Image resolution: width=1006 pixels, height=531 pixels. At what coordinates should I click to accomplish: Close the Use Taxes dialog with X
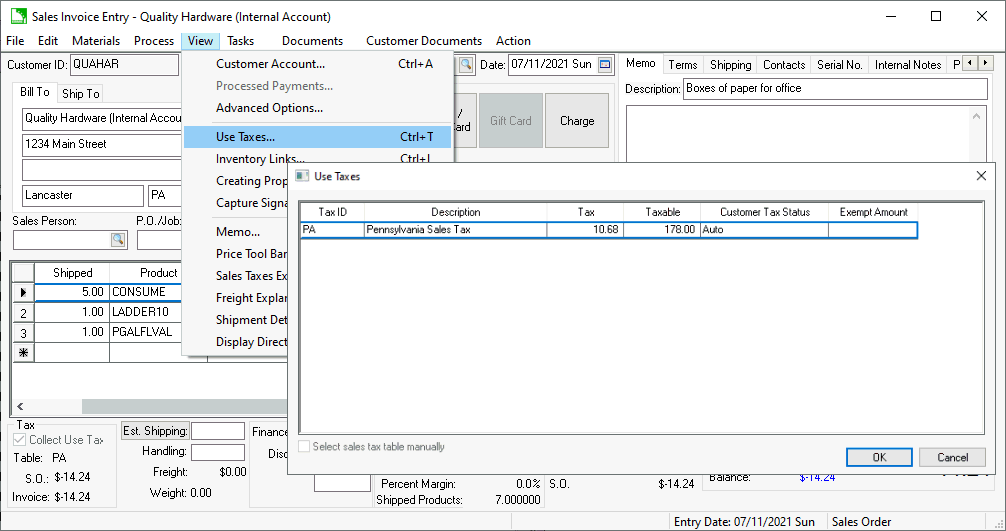[980, 176]
